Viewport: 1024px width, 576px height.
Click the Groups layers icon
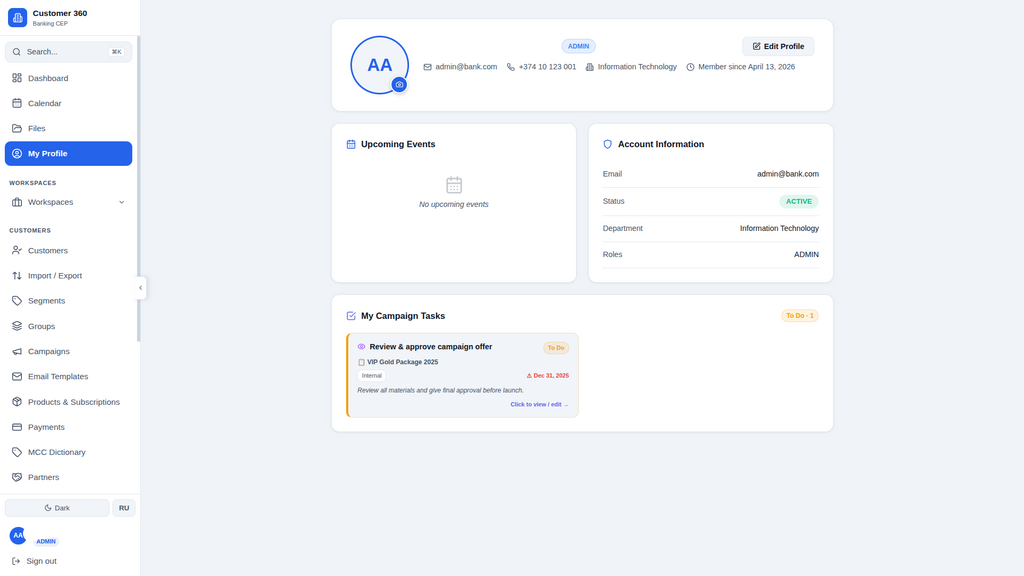point(17,326)
